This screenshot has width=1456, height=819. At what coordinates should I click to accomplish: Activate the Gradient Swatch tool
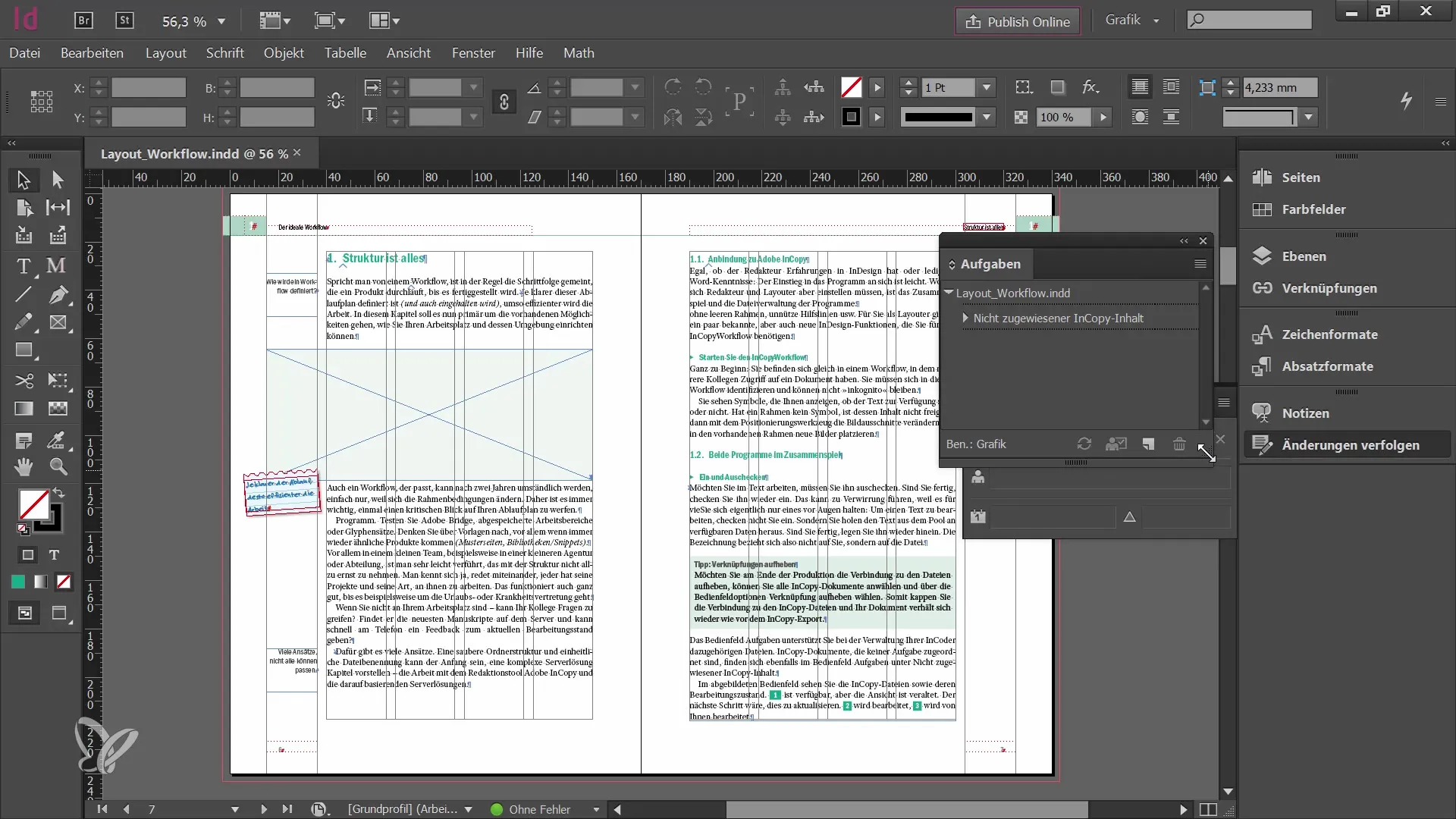[24, 409]
